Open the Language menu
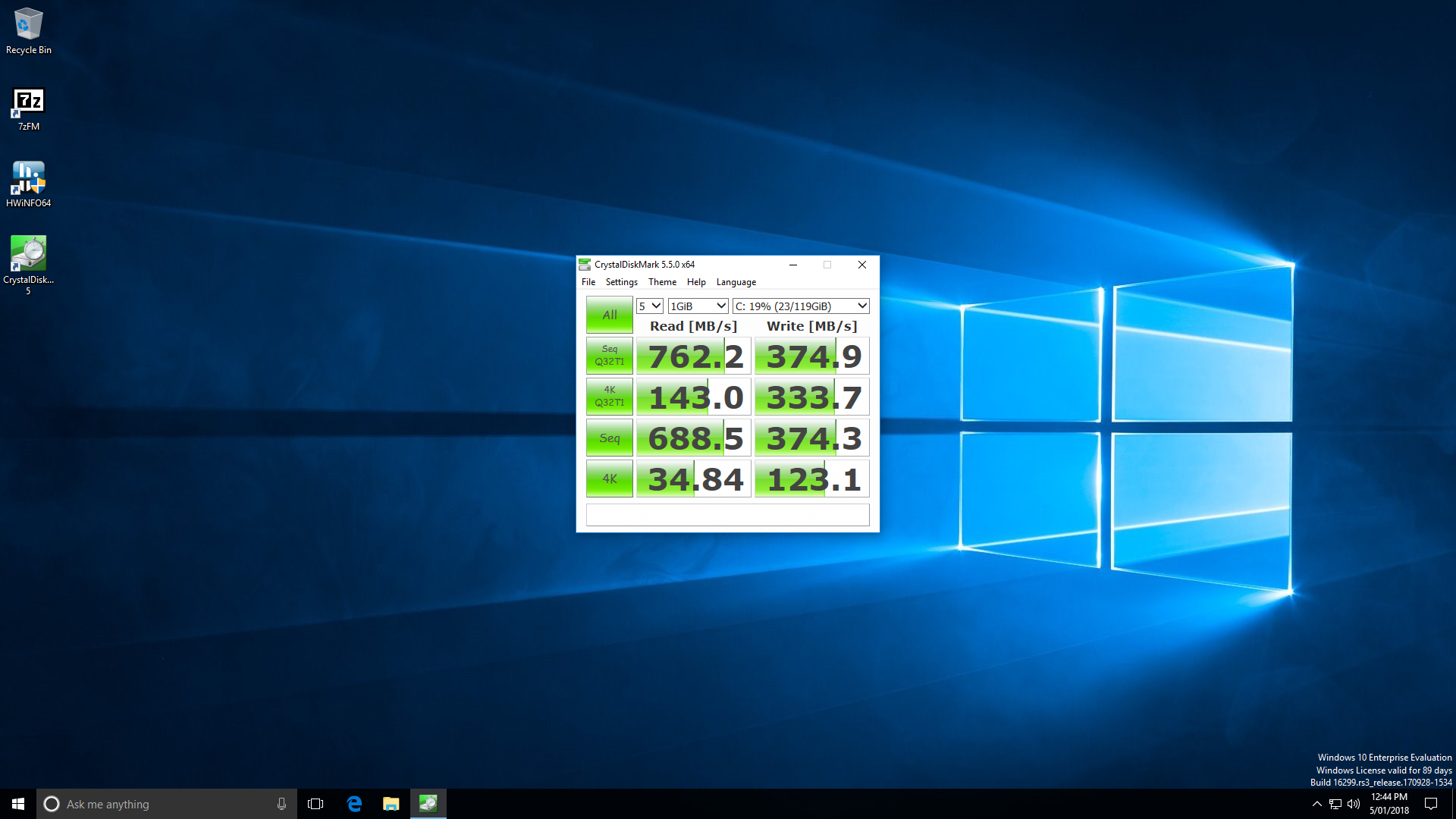The image size is (1456, 819). coord(736,282)
